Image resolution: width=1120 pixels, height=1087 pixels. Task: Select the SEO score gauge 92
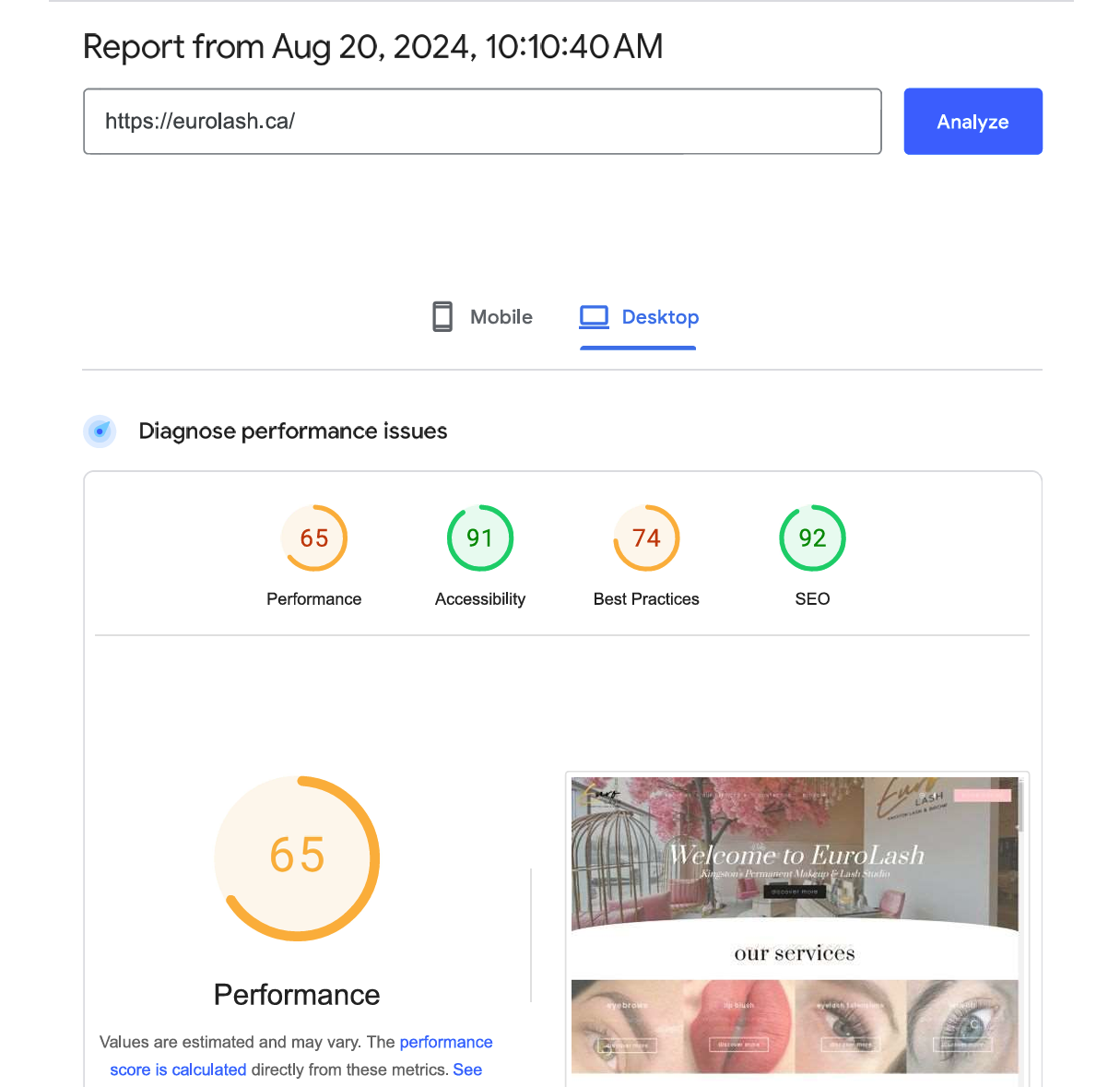point(812,538)
